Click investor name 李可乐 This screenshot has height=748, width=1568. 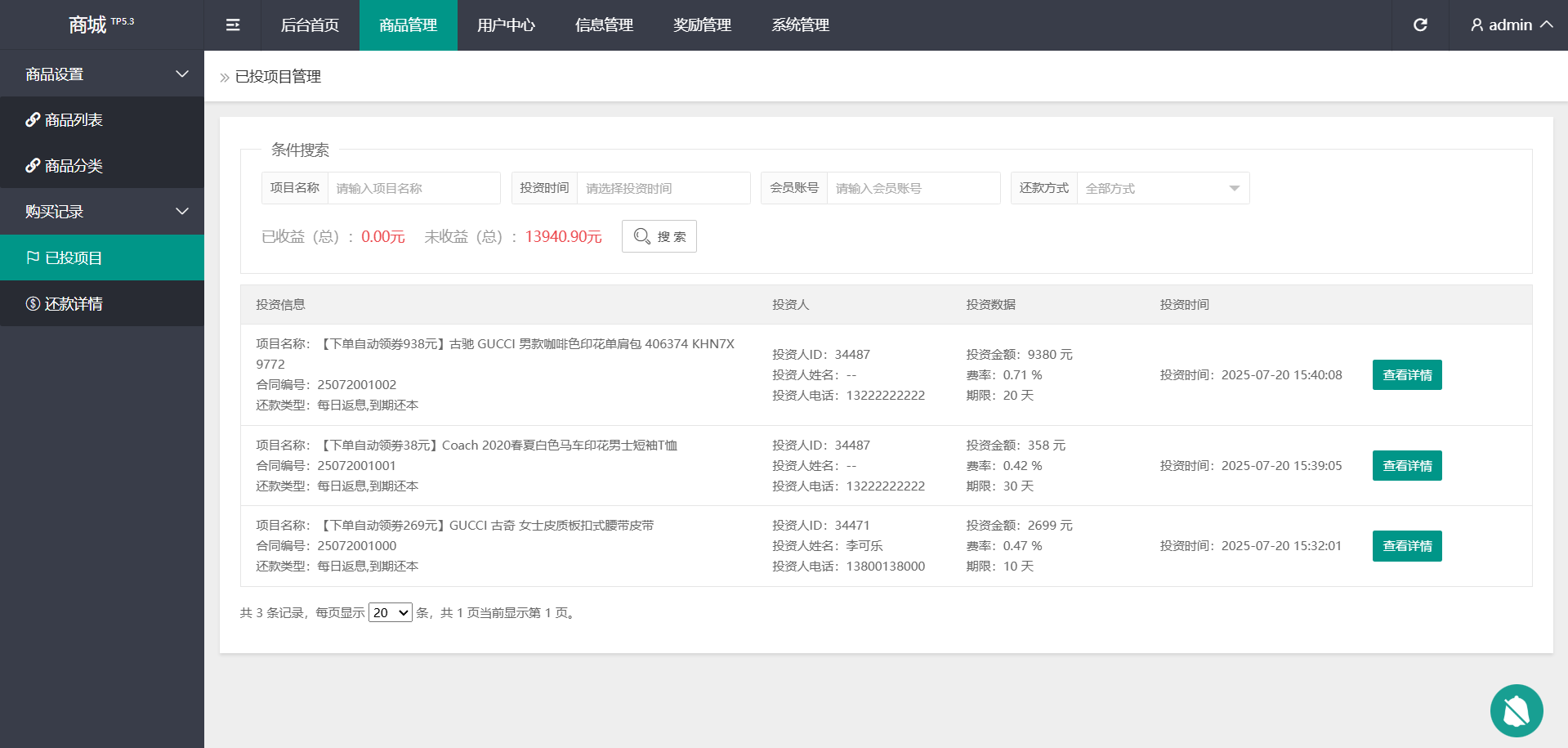coord(864,546)
